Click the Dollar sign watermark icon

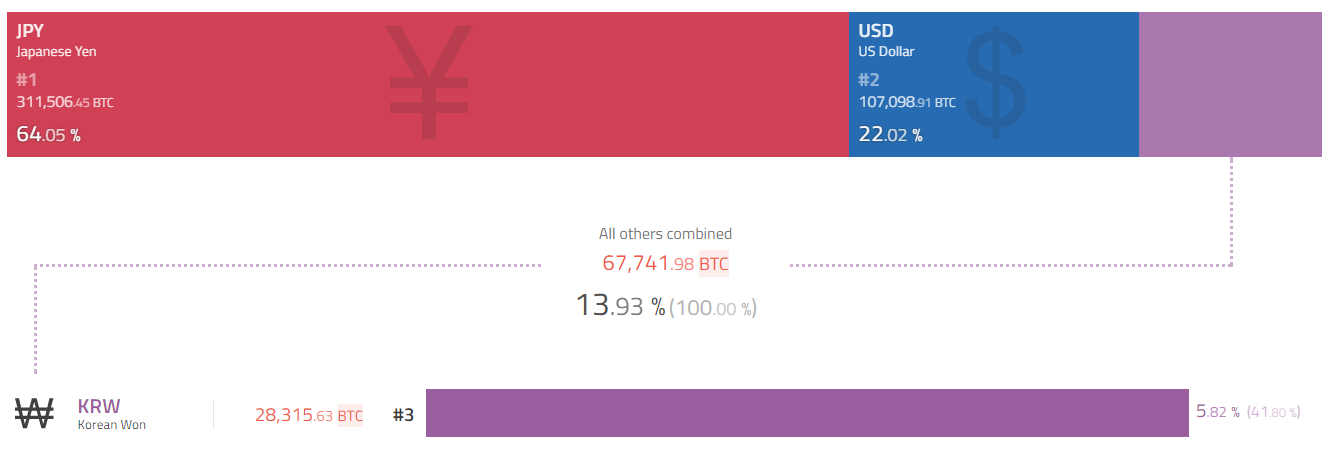996,83
